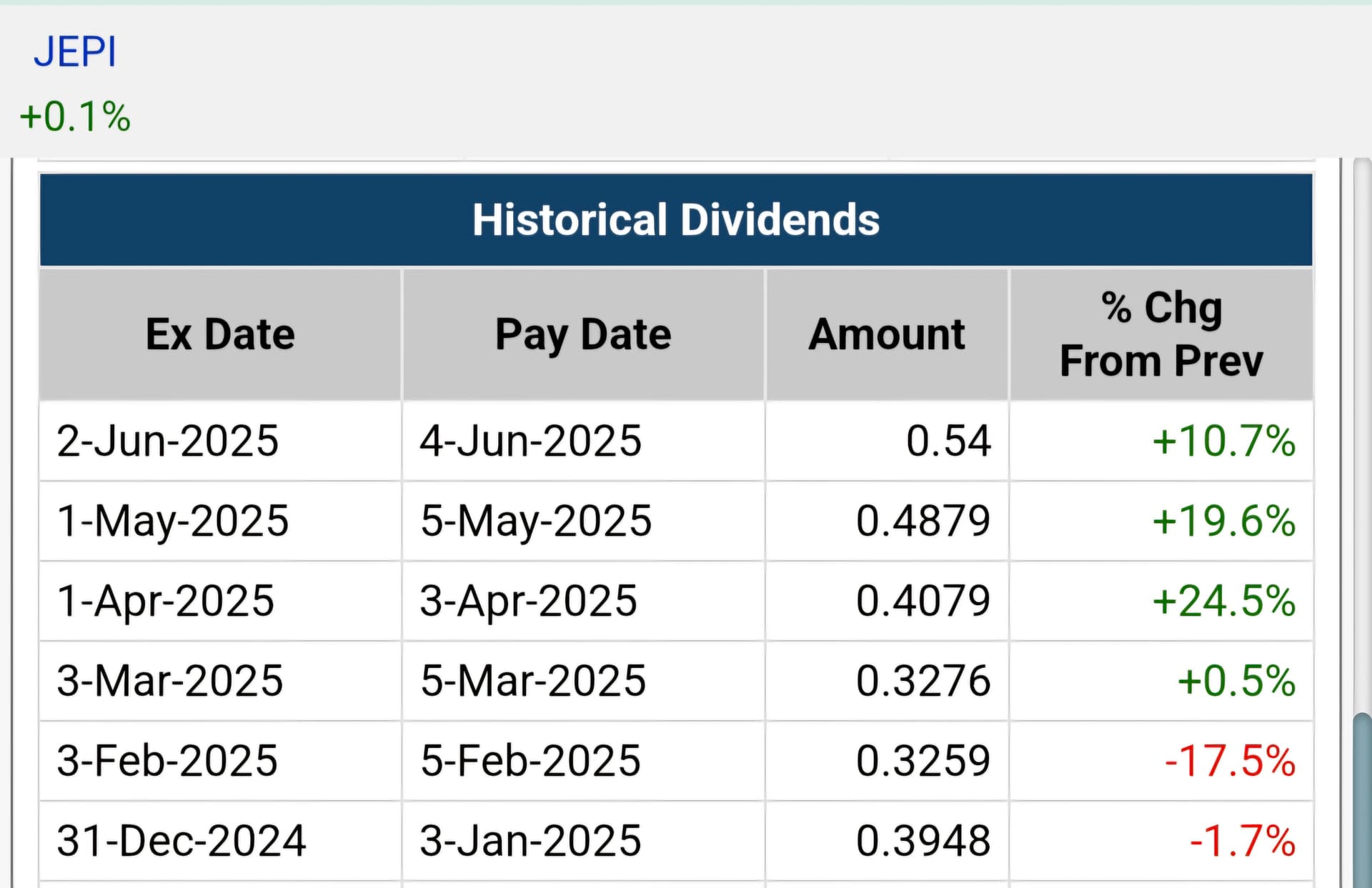Select change -1.7%
Image resolution: width=1372 pixels, height=888 pixels.
[1243, 841]
